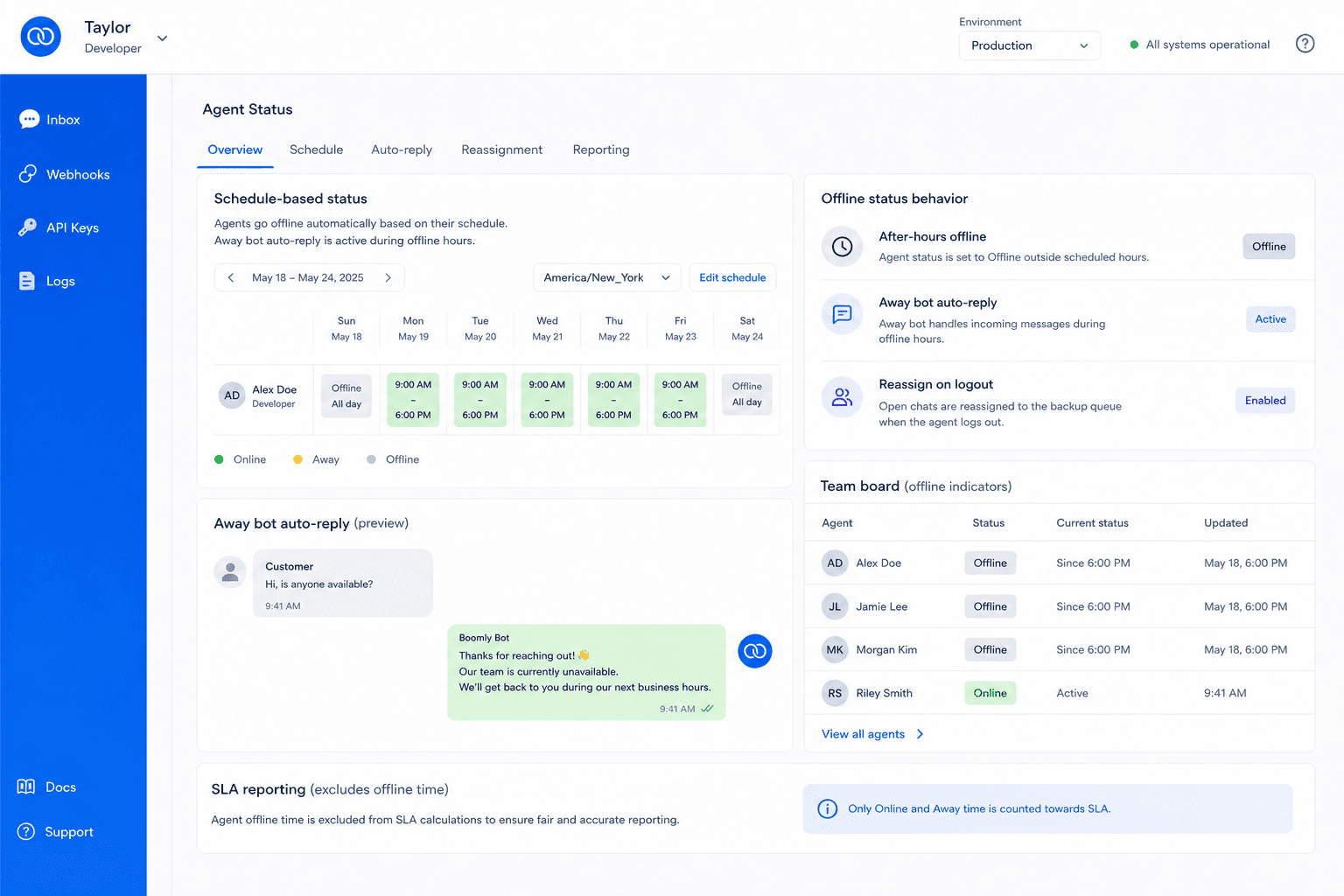This screenshot has width=1344, height=896.
Task: Click the Updated column header
Action: coord(1226,522)
